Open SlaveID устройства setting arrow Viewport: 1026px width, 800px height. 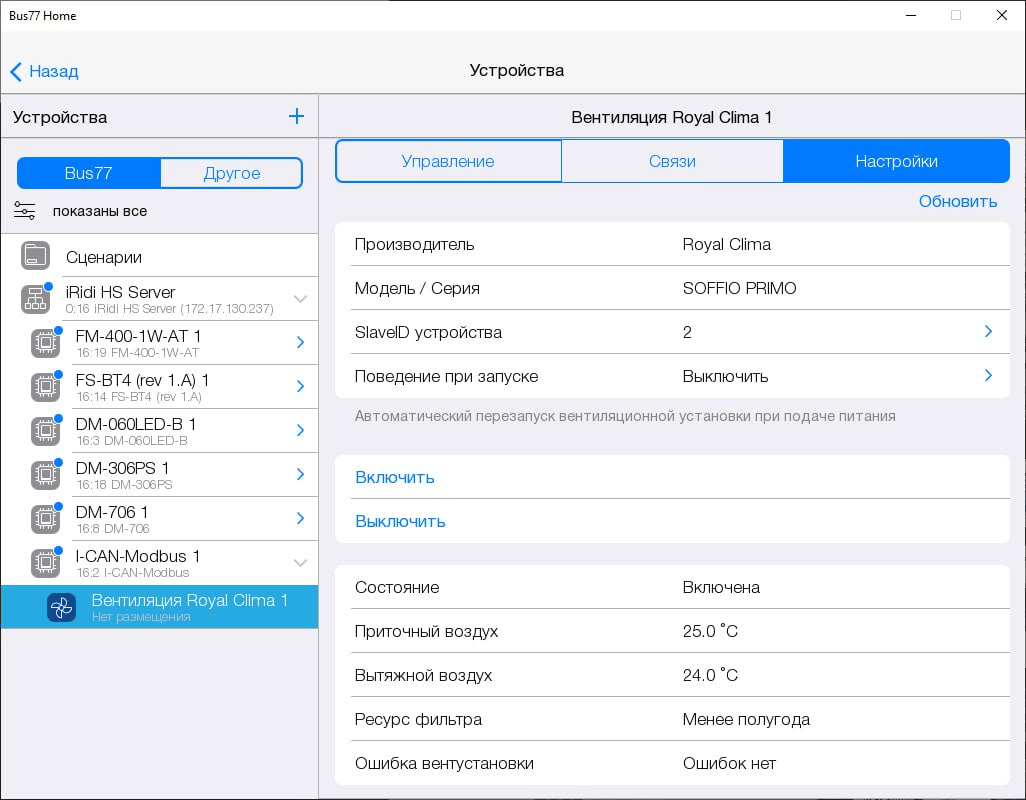tap(988, 332)
